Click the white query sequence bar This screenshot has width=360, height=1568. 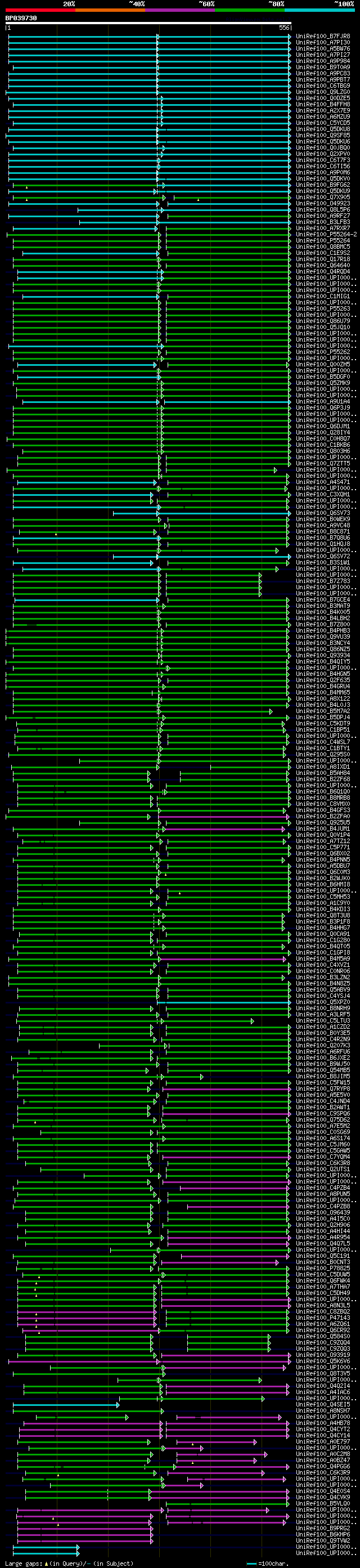(148, 23)
